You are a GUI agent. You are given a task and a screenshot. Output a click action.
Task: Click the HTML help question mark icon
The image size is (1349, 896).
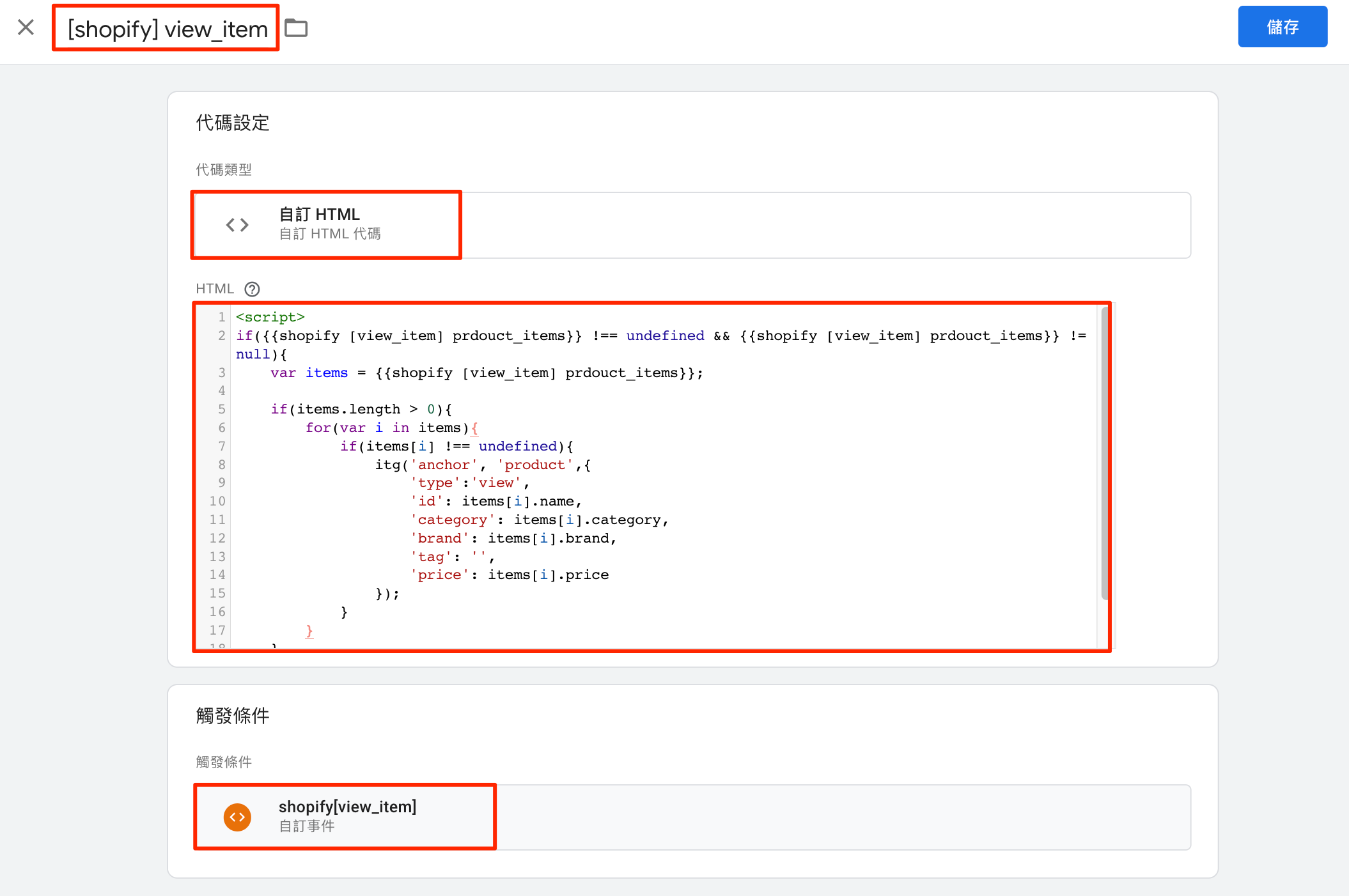253,289
